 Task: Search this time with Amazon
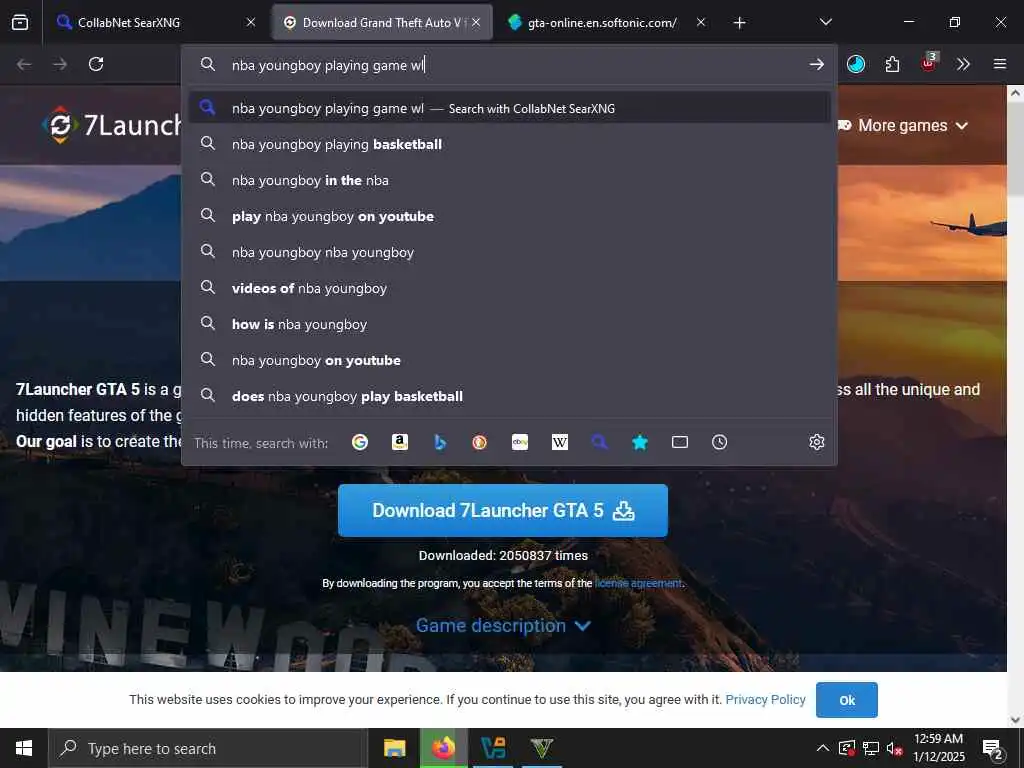pyautogui.click(x=400, y=442)
